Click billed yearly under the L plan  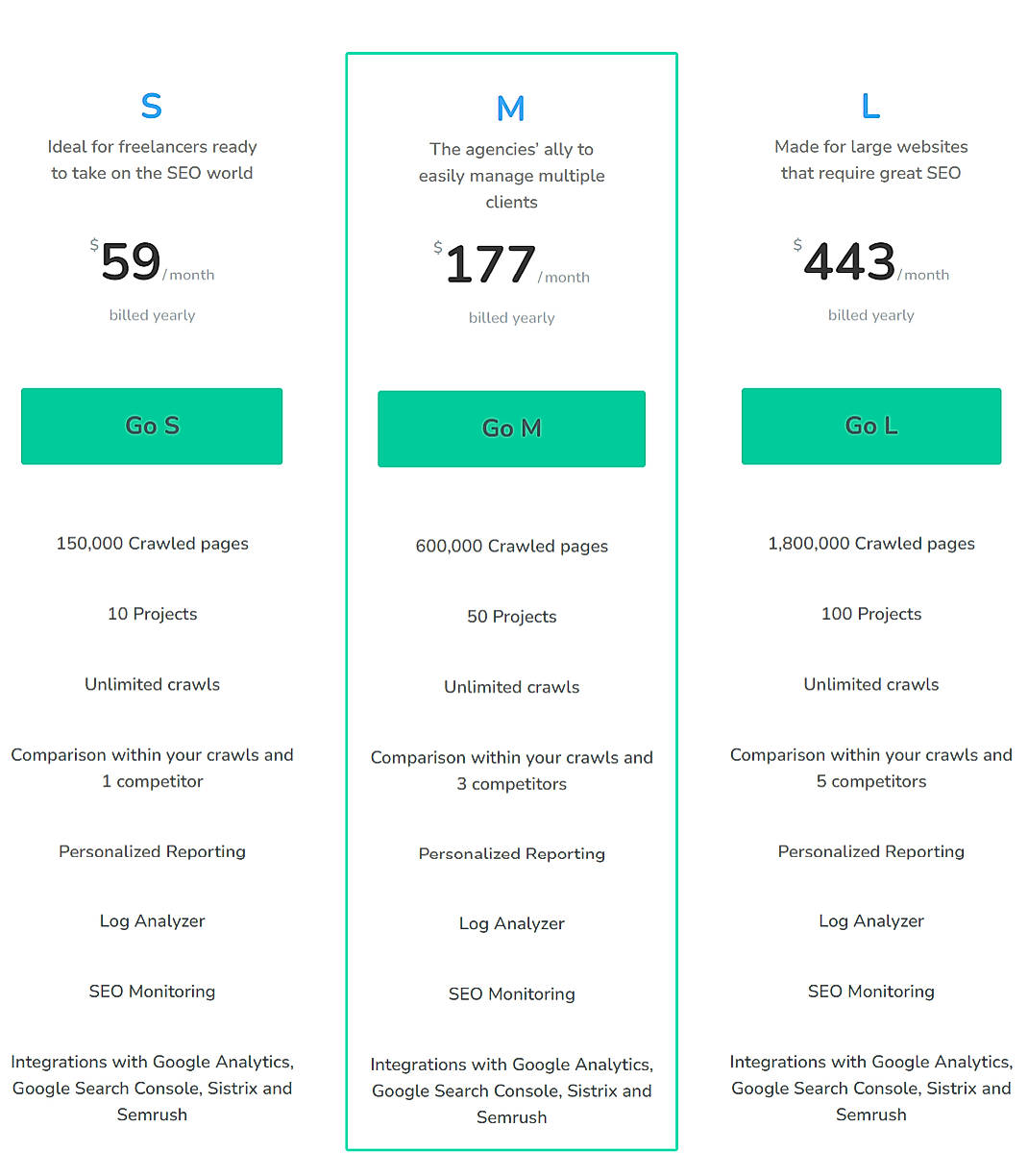coord(870,314)
